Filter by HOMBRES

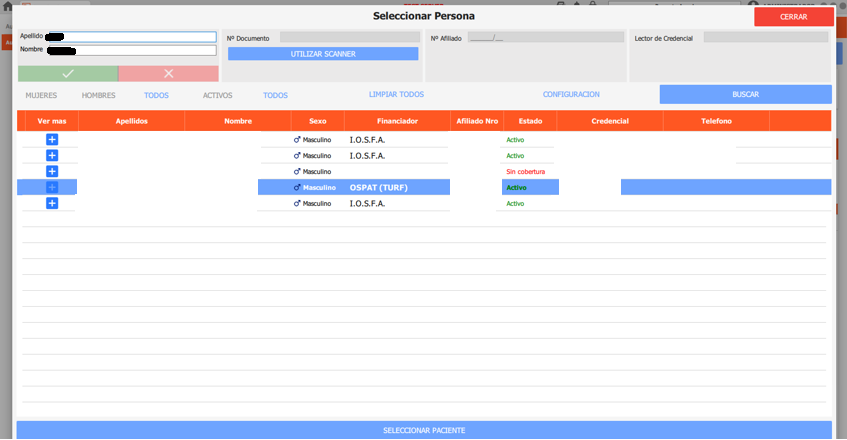pyautogui.click(x=98, y=96)
